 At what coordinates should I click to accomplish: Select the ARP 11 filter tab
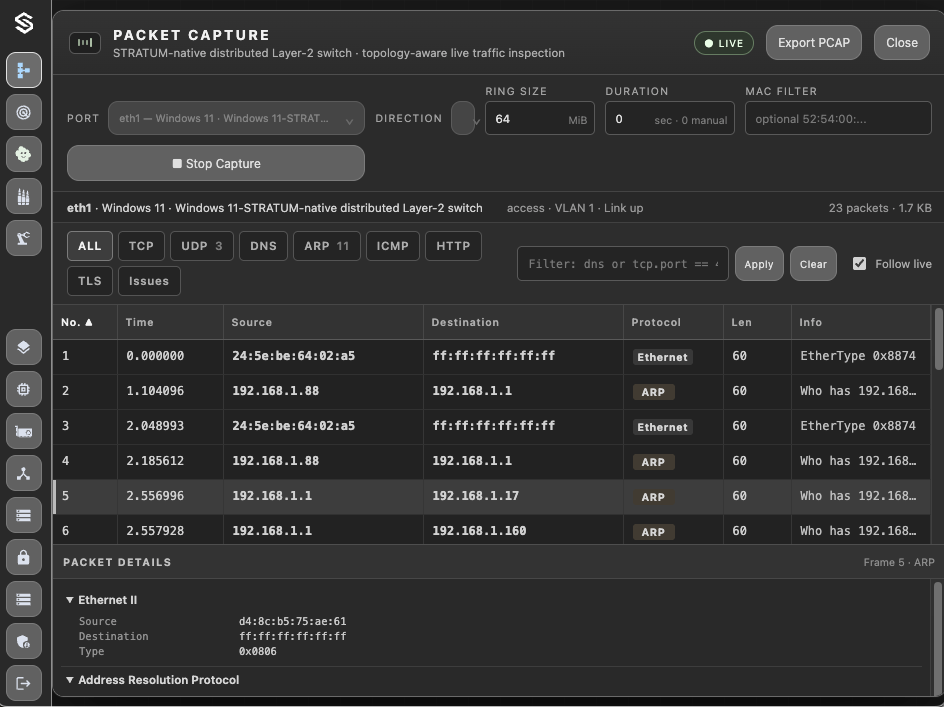pyautogui.click(x=326, y=246)
